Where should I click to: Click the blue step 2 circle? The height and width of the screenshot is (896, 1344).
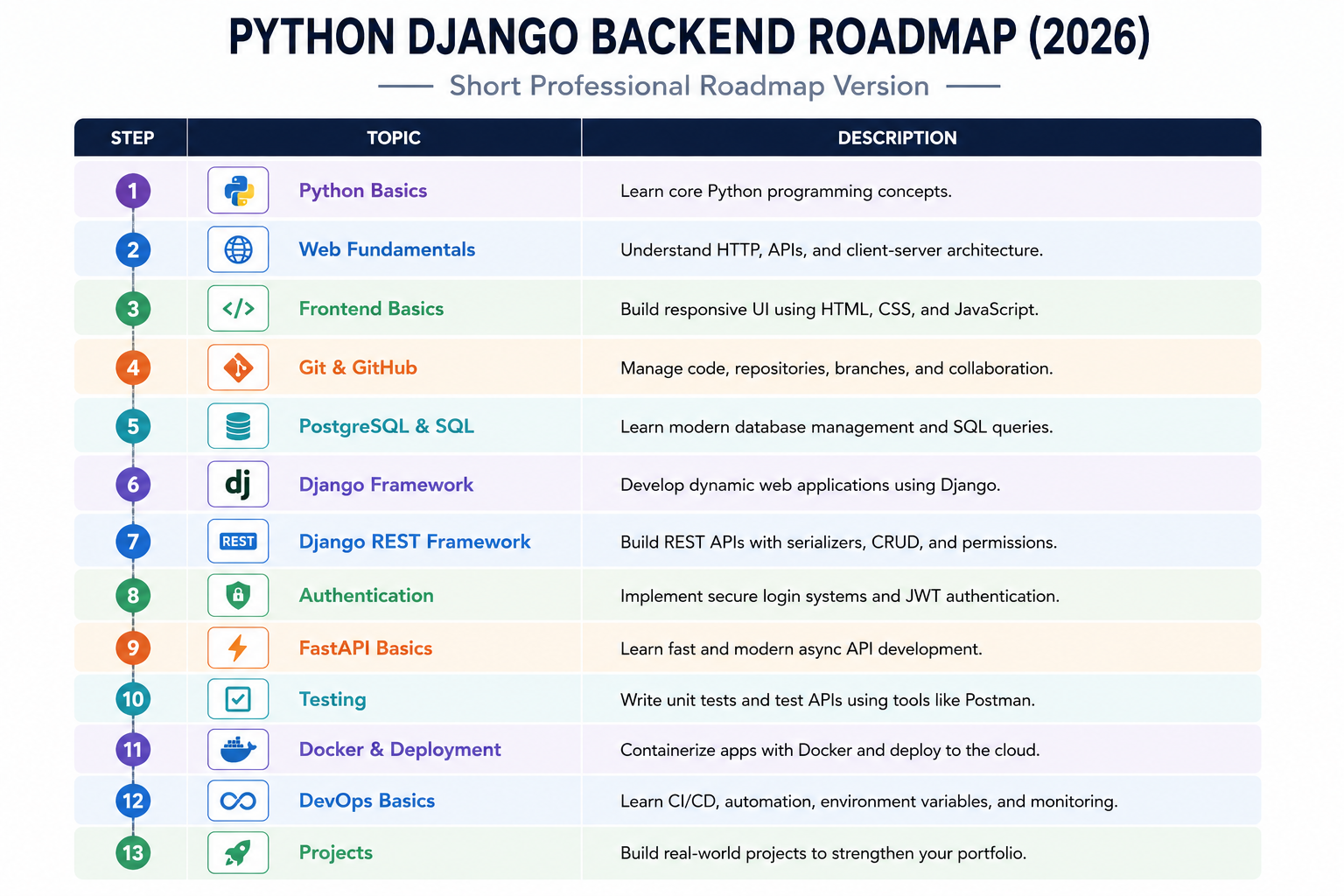click(133, 249)
